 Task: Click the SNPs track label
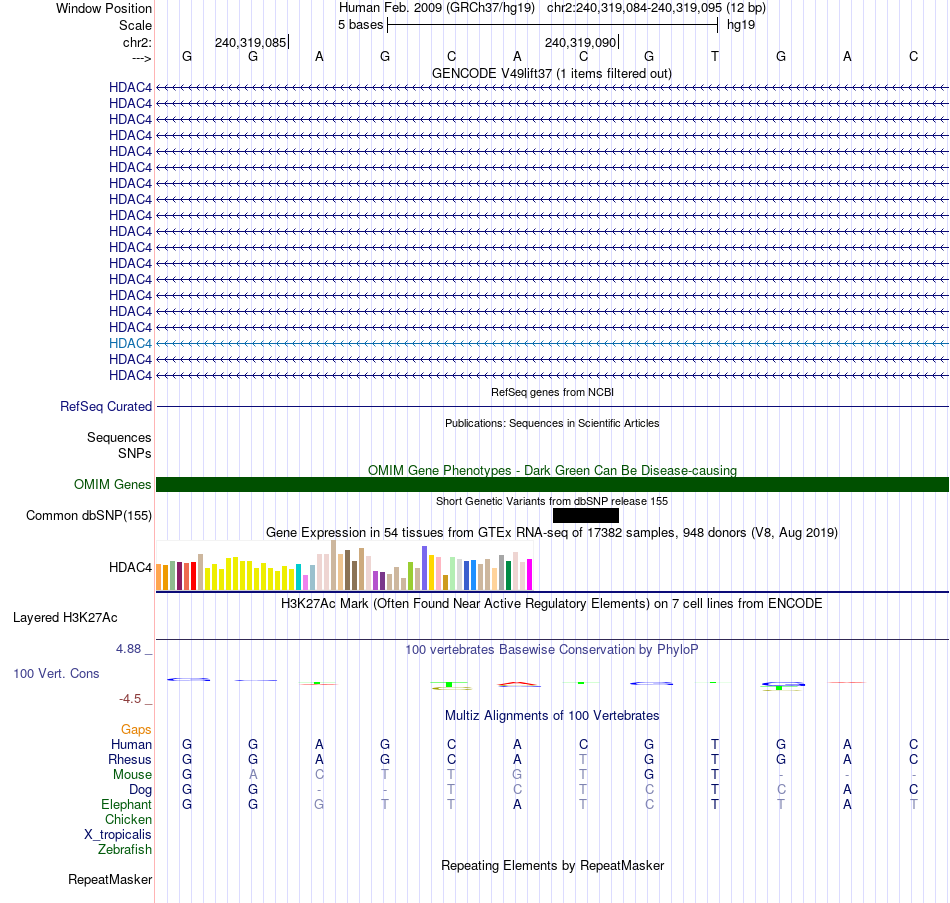pyautogui.click(x=135, y=453)
